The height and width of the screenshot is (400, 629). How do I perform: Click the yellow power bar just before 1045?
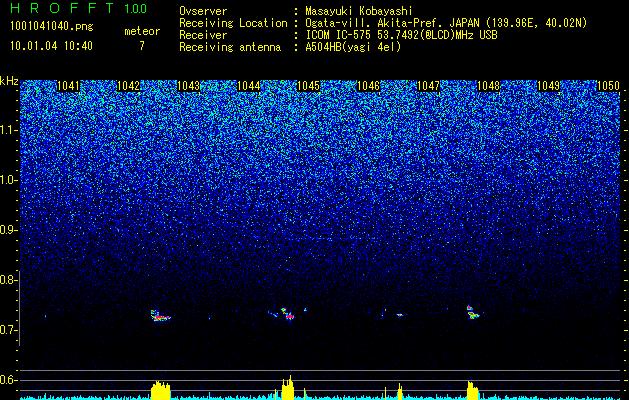288,387
